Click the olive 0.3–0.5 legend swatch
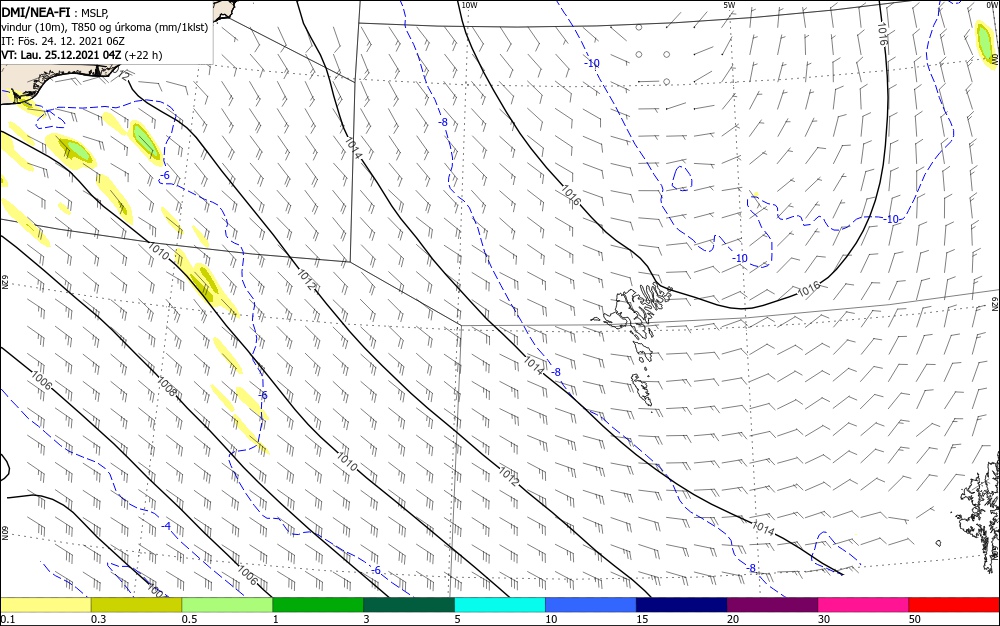The width and height of the screenshot is (1000, 626). [x=136, y=605]
